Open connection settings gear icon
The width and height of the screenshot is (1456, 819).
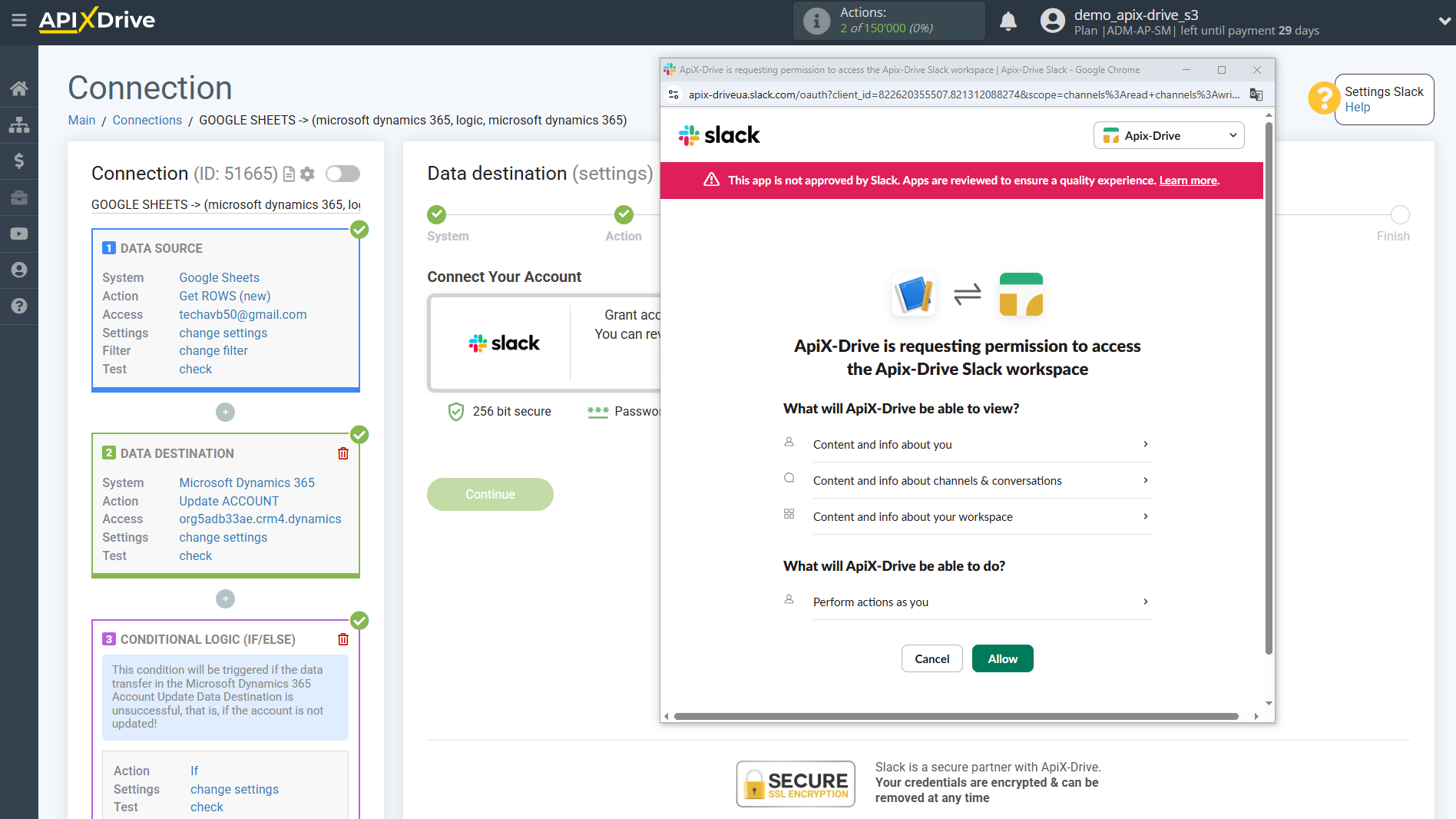click(x=307, y=174)
